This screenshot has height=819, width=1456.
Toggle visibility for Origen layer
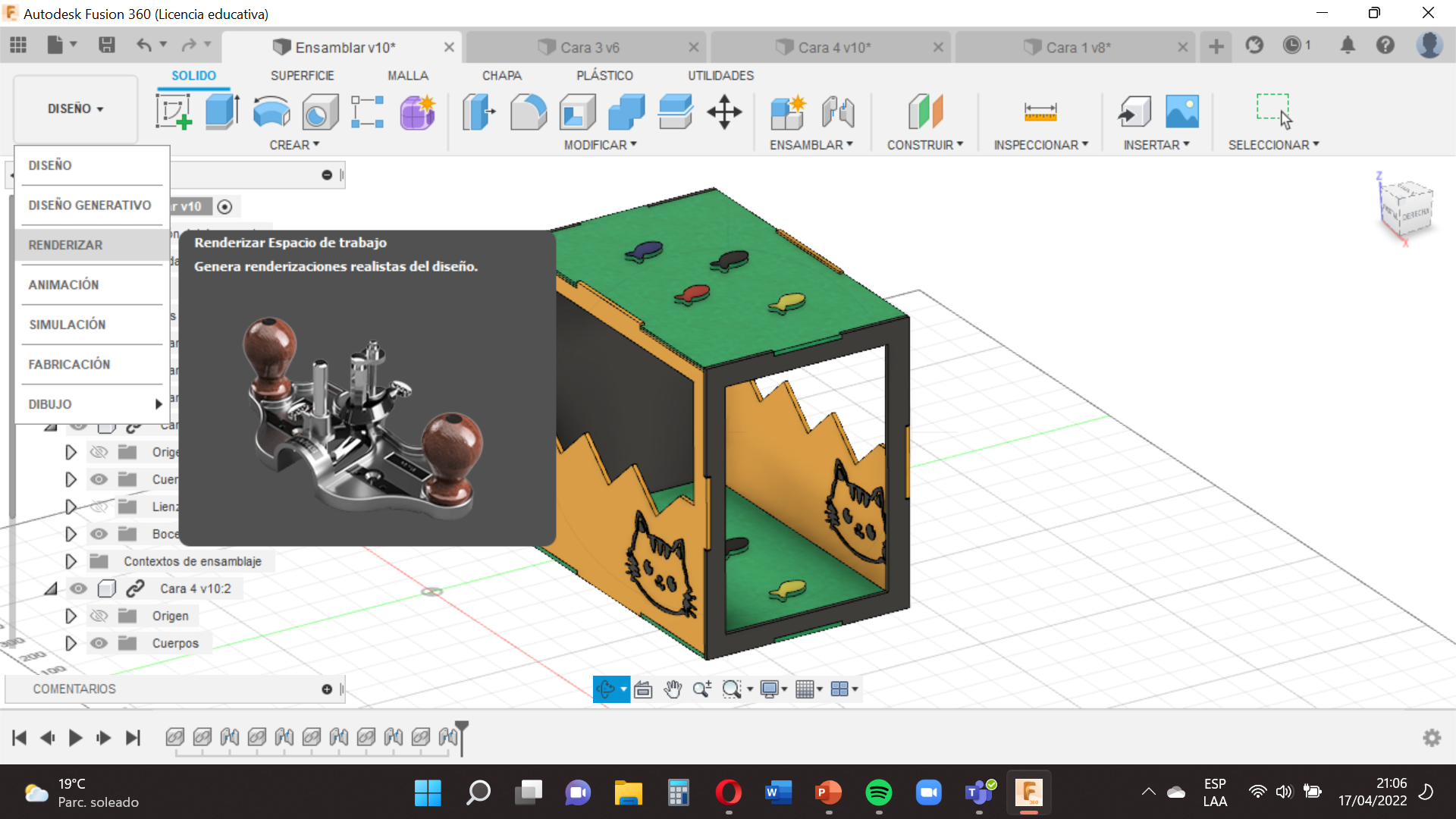pyautogui.click(x=98, y=616)
